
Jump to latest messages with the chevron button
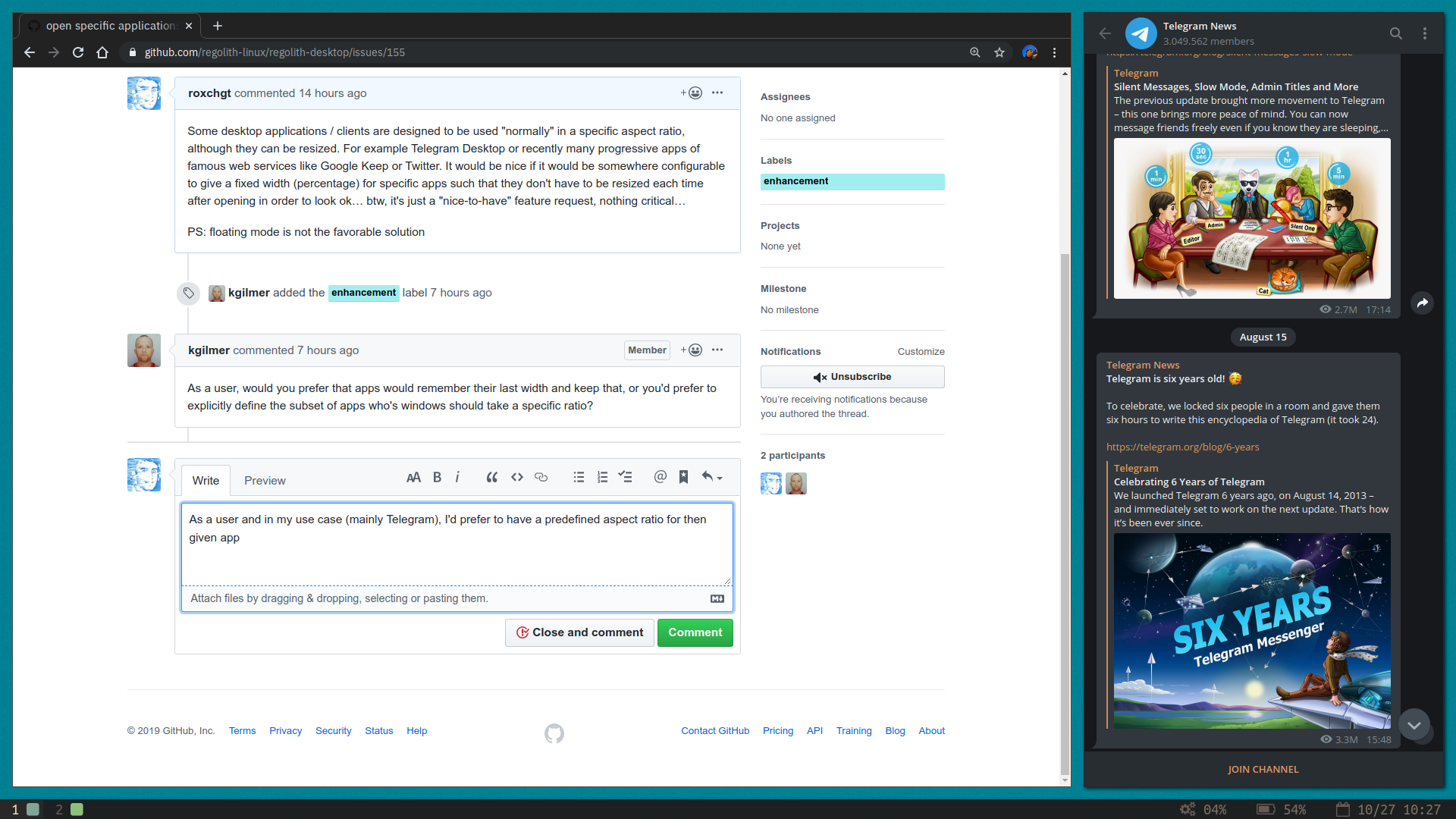(1414, 726)
